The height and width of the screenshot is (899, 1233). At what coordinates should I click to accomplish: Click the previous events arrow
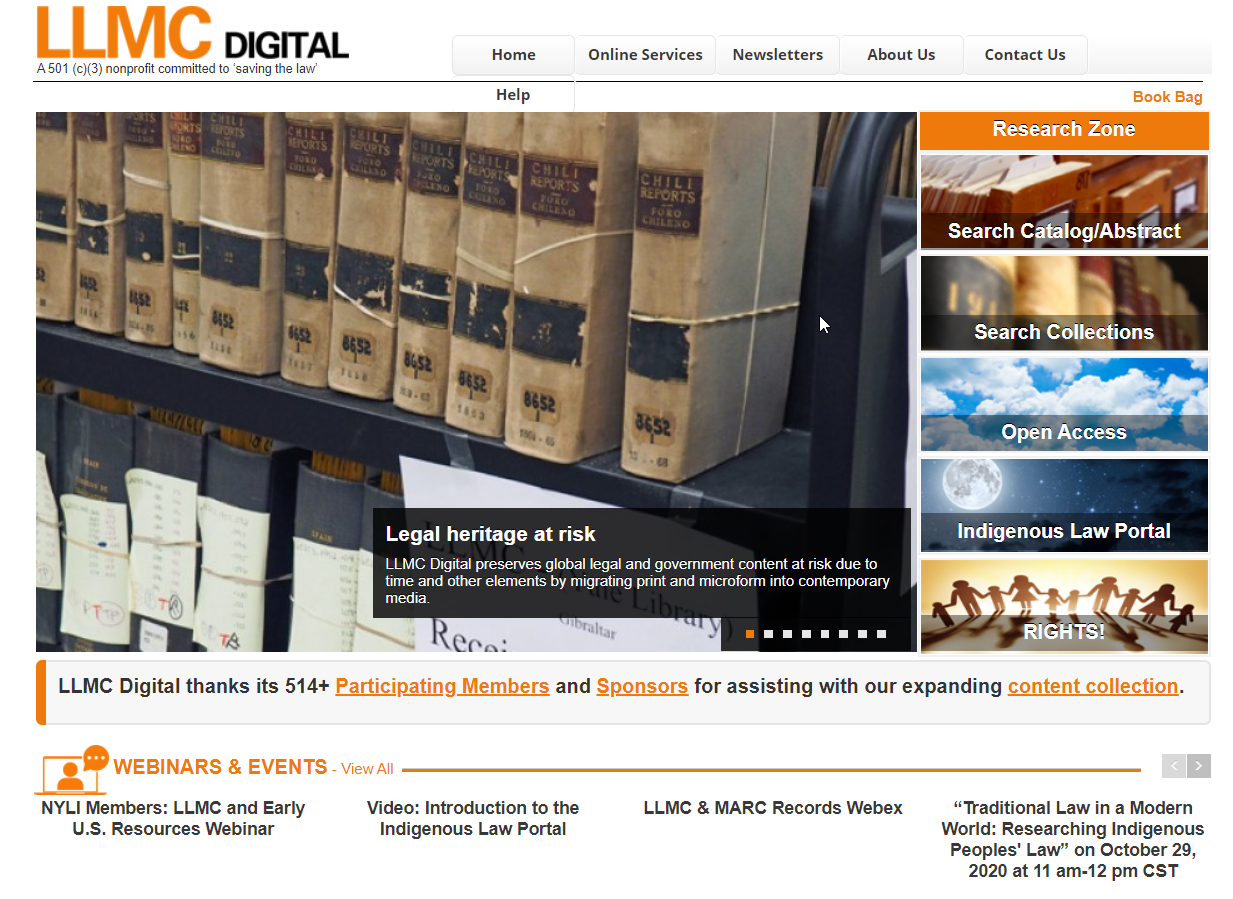tap(1174, 766)
